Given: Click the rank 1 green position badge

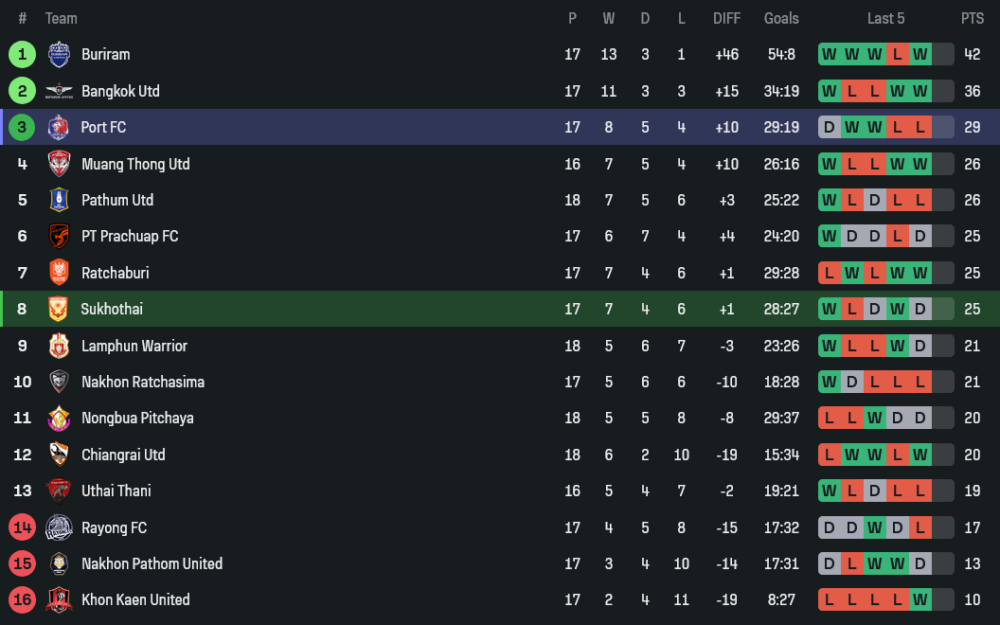Looking at the screenshot, I should point(22,55).
